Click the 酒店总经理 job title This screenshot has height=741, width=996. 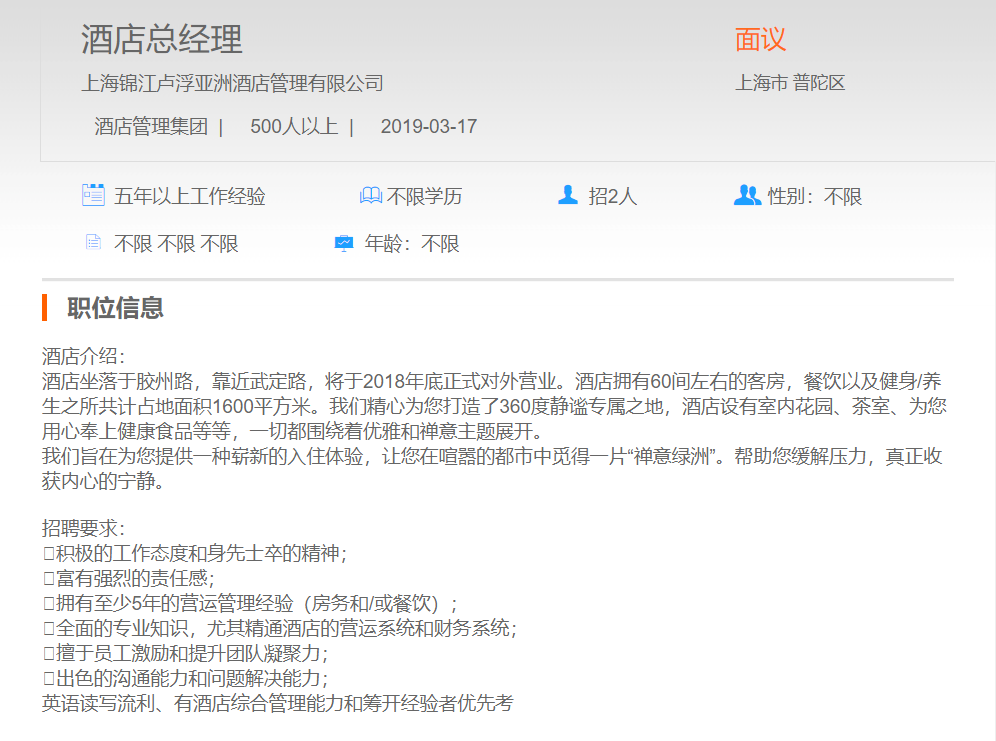pyautogui.click(x=162, y=40)
